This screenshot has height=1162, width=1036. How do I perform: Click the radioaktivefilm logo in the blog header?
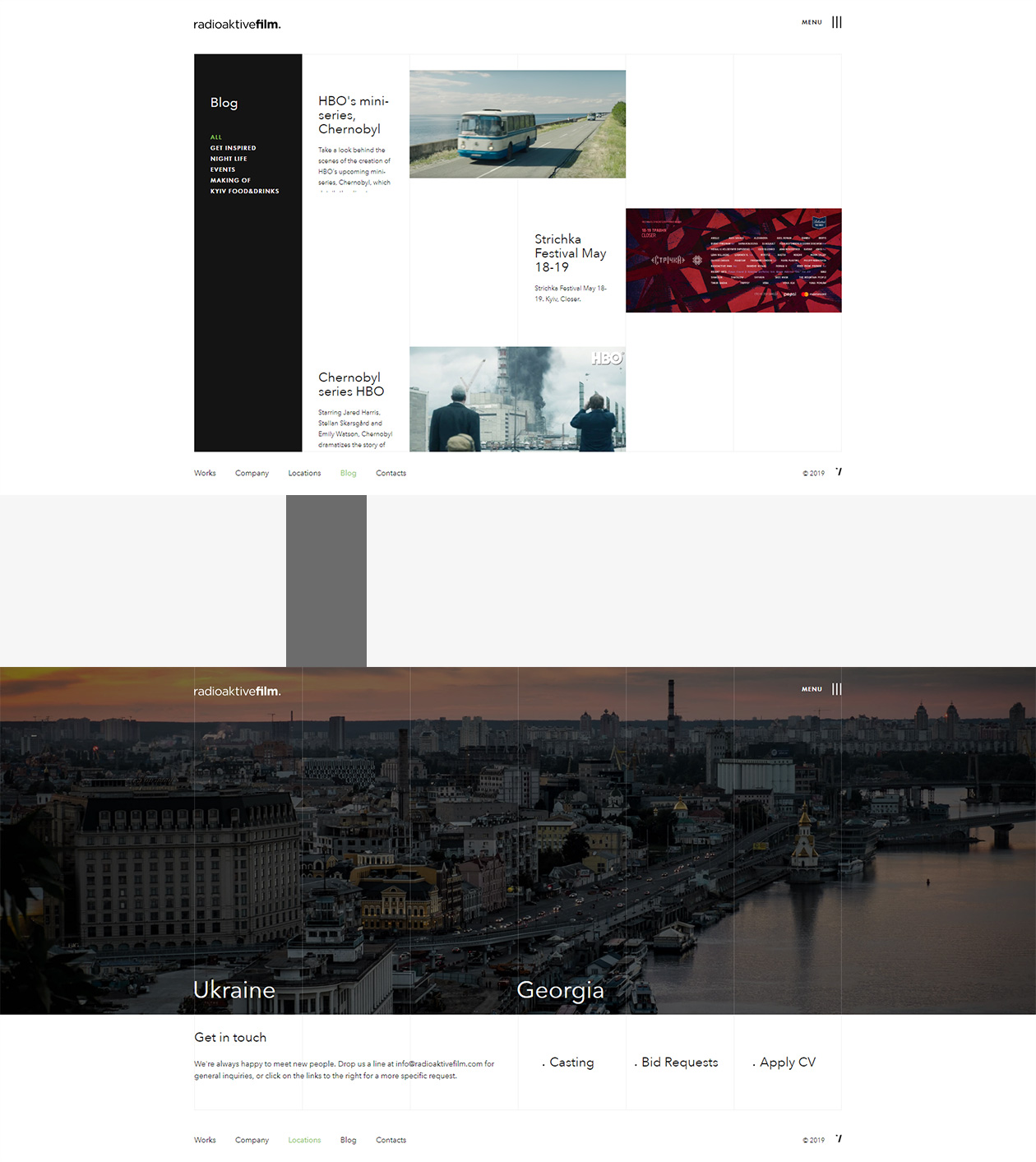pos(237,25)
